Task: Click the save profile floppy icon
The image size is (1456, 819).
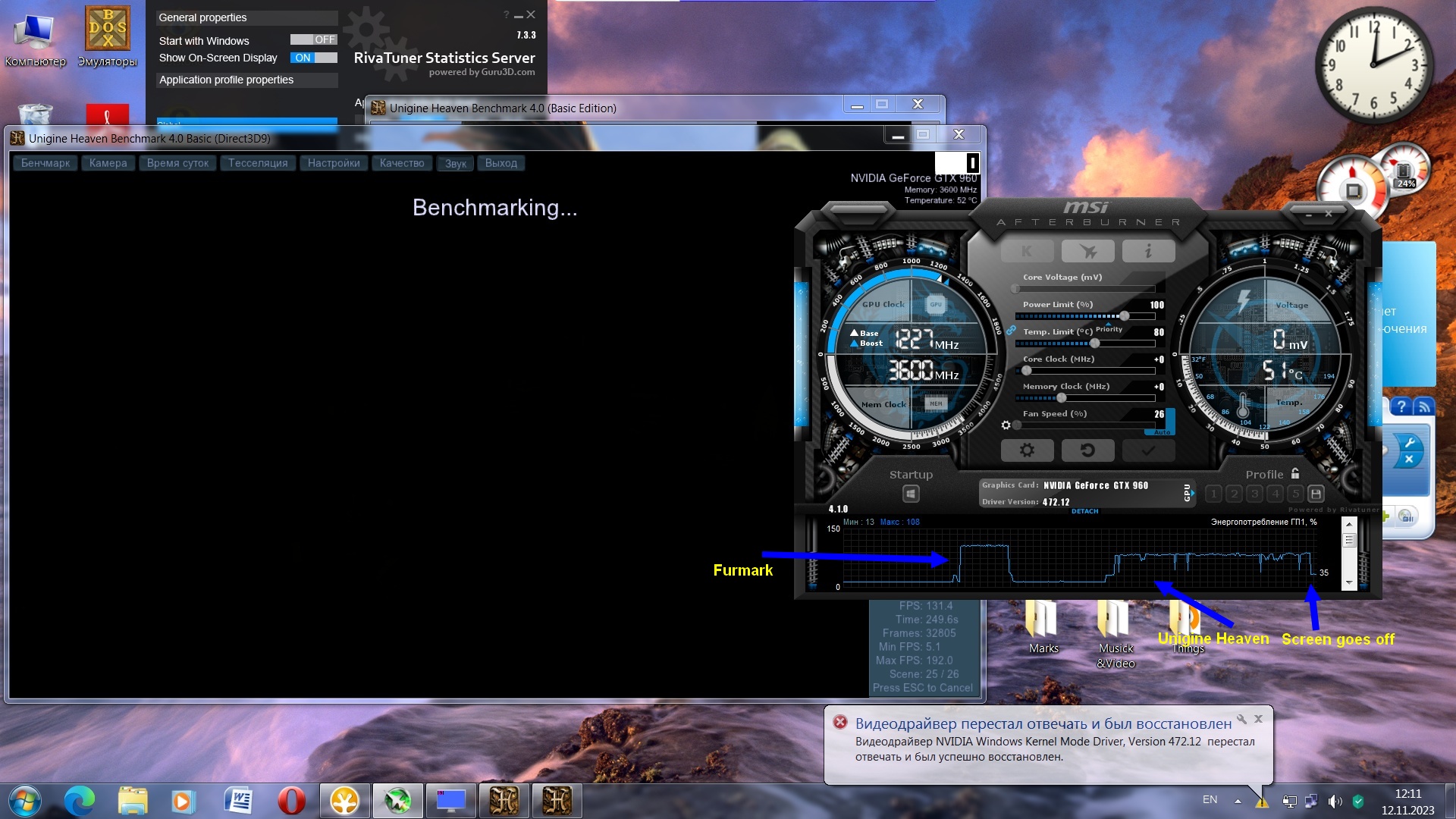Action: coord(1316,494)
